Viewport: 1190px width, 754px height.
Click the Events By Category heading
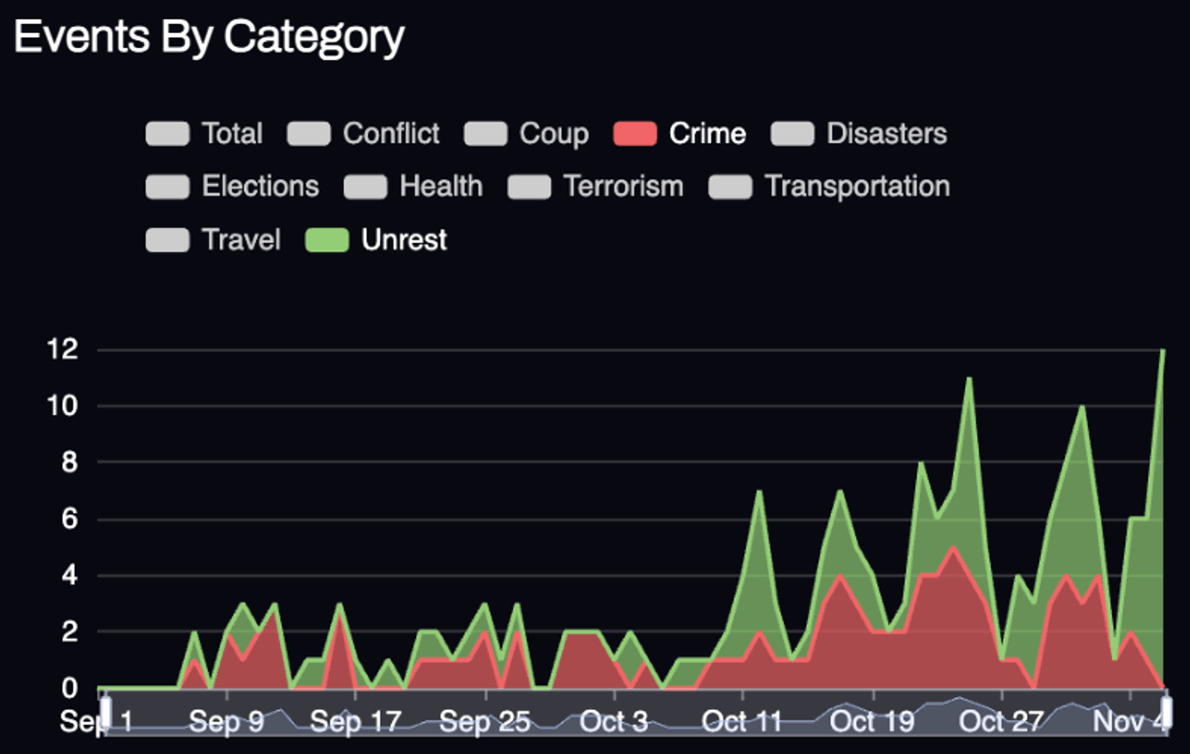pyautogui.click(x=209, y=38)
